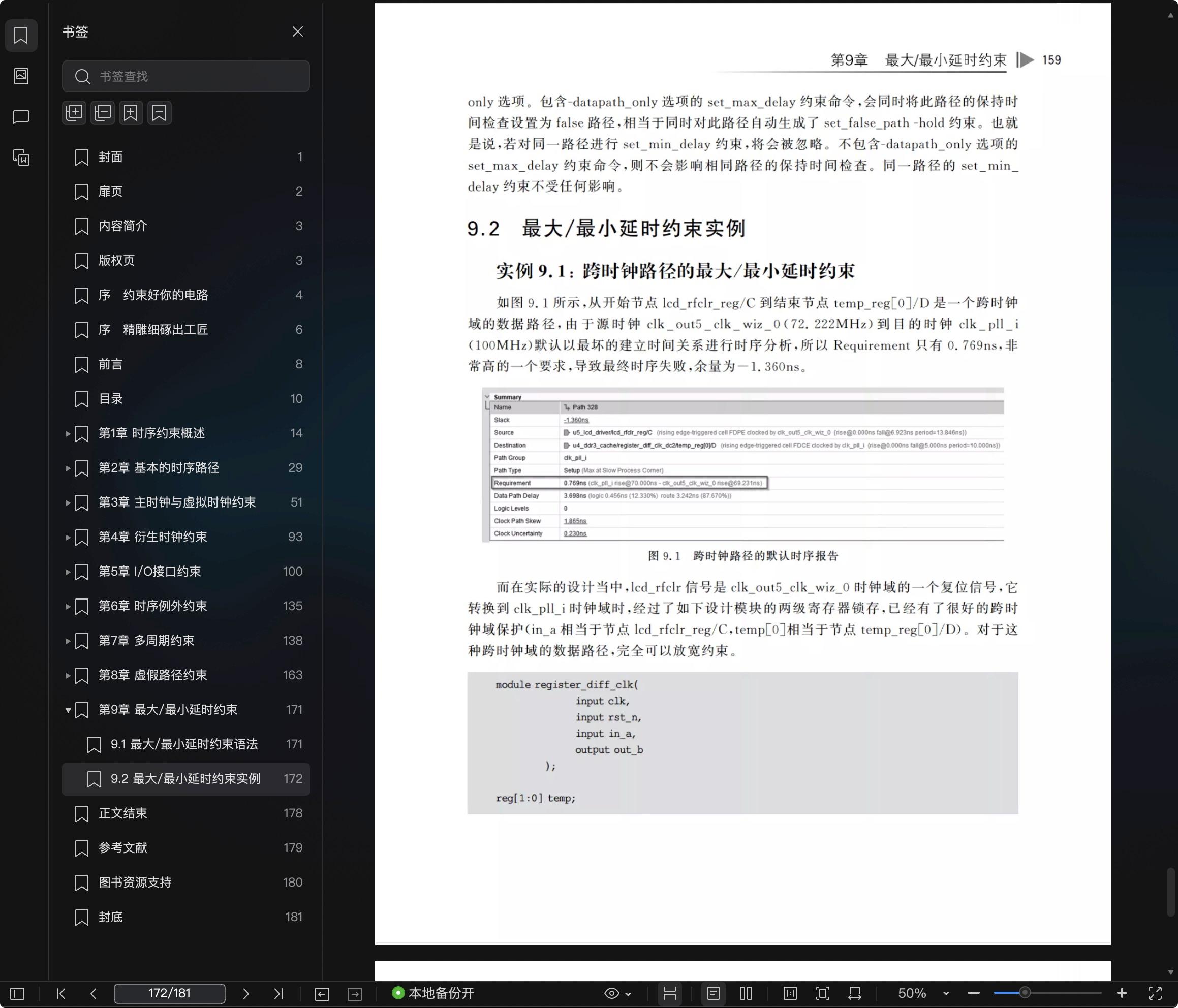
Task: Click the actual size icon
Action: click(x=790, y=994)
